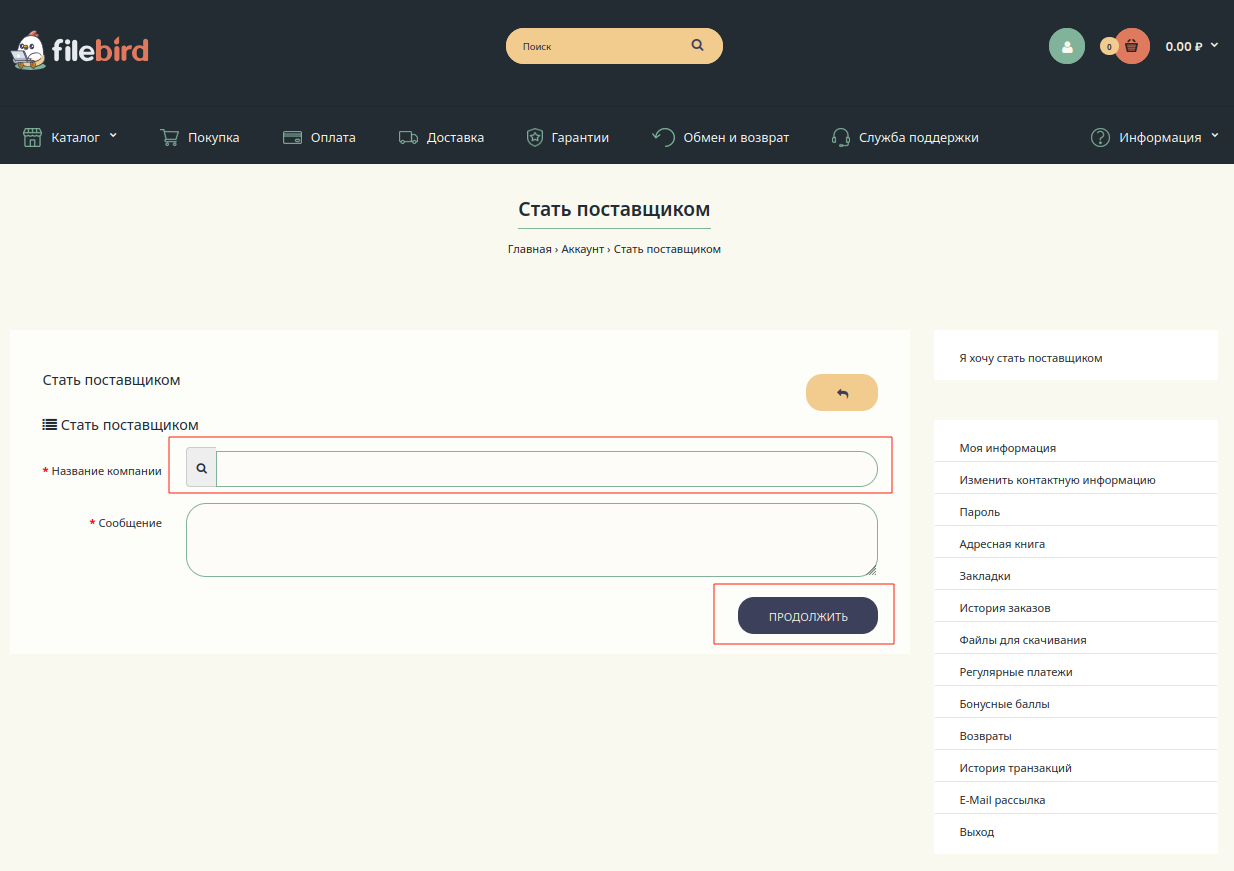Open the user account avatar icon

[1067, 46]
